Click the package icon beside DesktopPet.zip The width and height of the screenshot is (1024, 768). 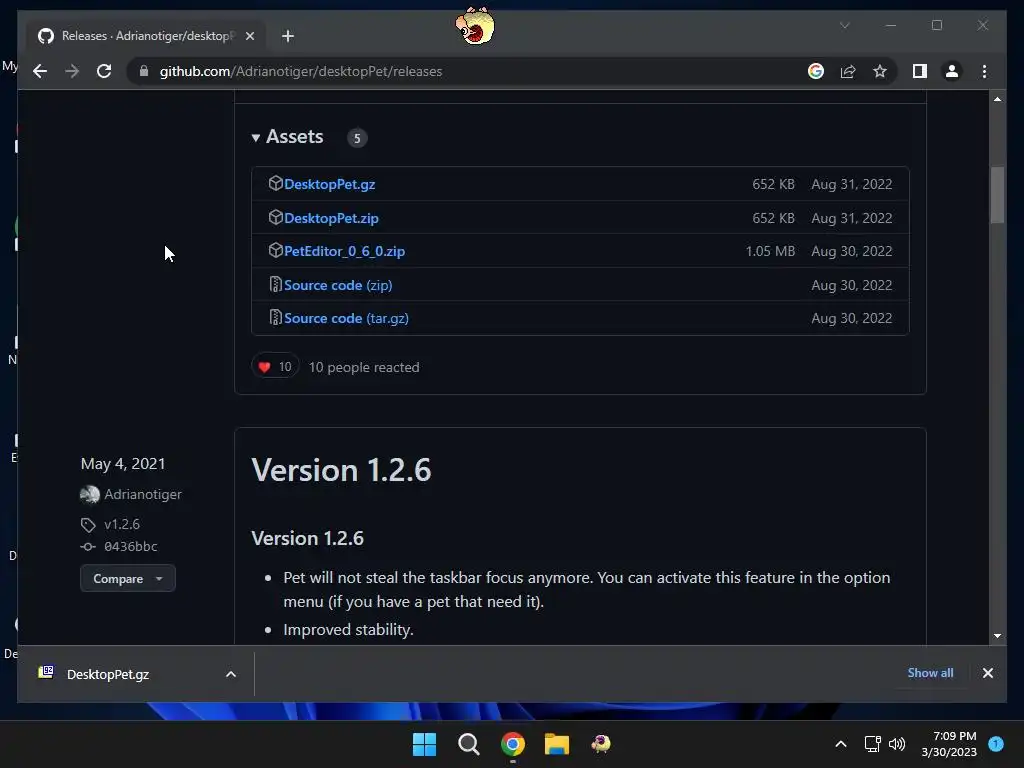(x=276, y=217)
